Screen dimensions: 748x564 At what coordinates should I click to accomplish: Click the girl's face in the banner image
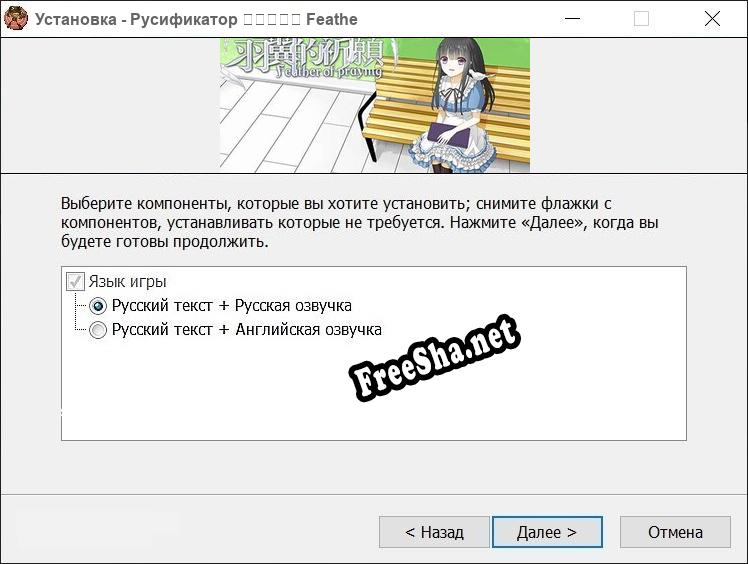click(x=457, y=62)
